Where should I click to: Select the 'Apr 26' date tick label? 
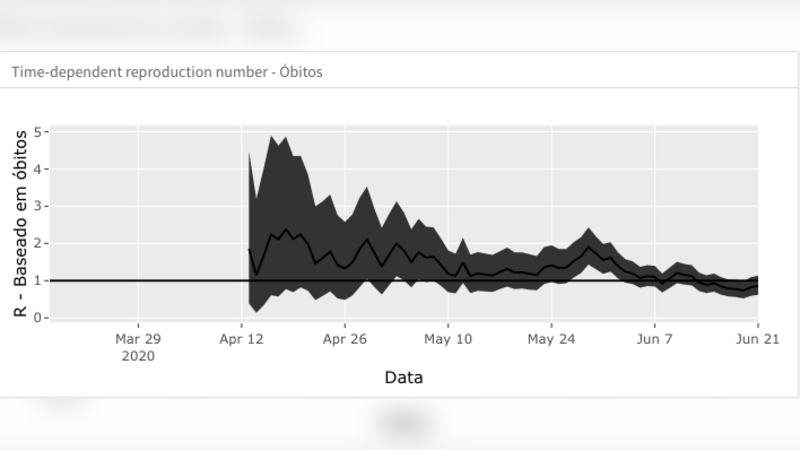click(x=344, y=339)
